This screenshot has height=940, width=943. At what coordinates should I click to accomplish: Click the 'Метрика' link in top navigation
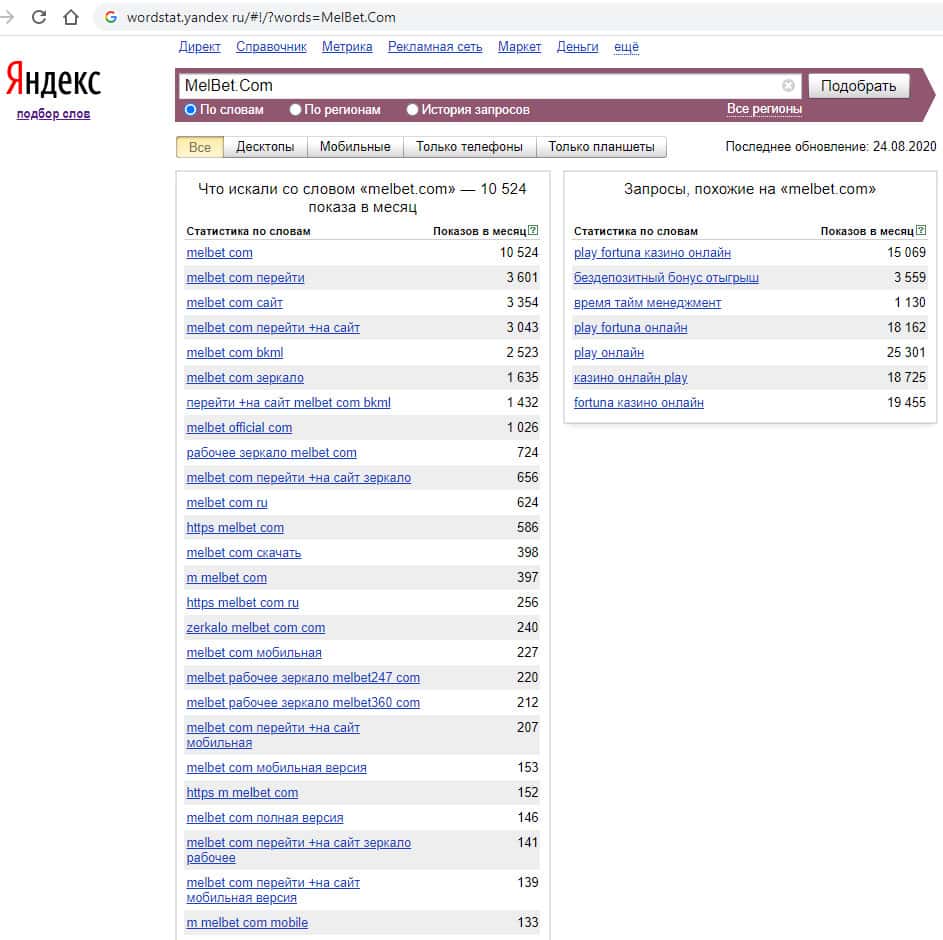coord(347,47)
